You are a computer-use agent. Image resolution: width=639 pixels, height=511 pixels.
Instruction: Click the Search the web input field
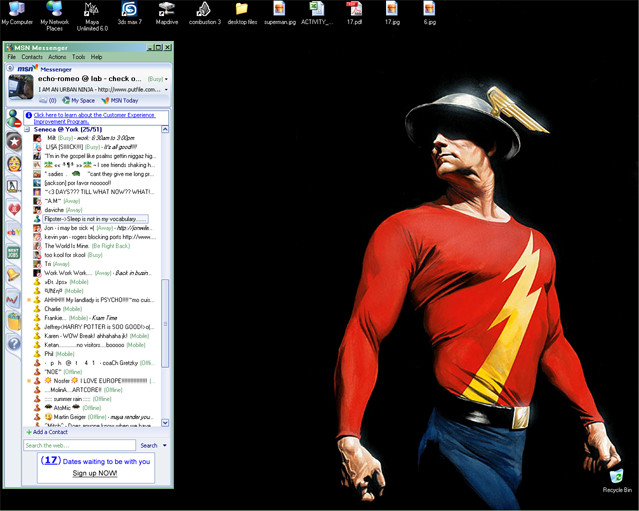(79, 445)
